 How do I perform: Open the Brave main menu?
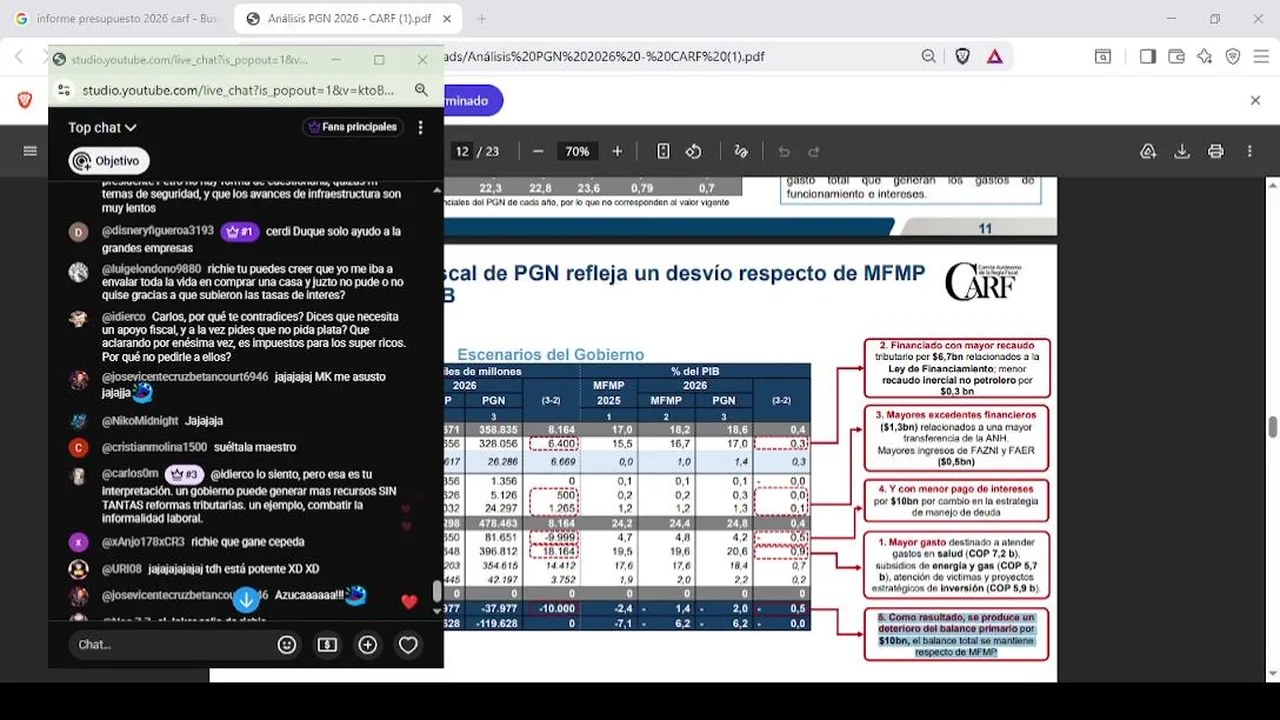tap(1261, 57)
